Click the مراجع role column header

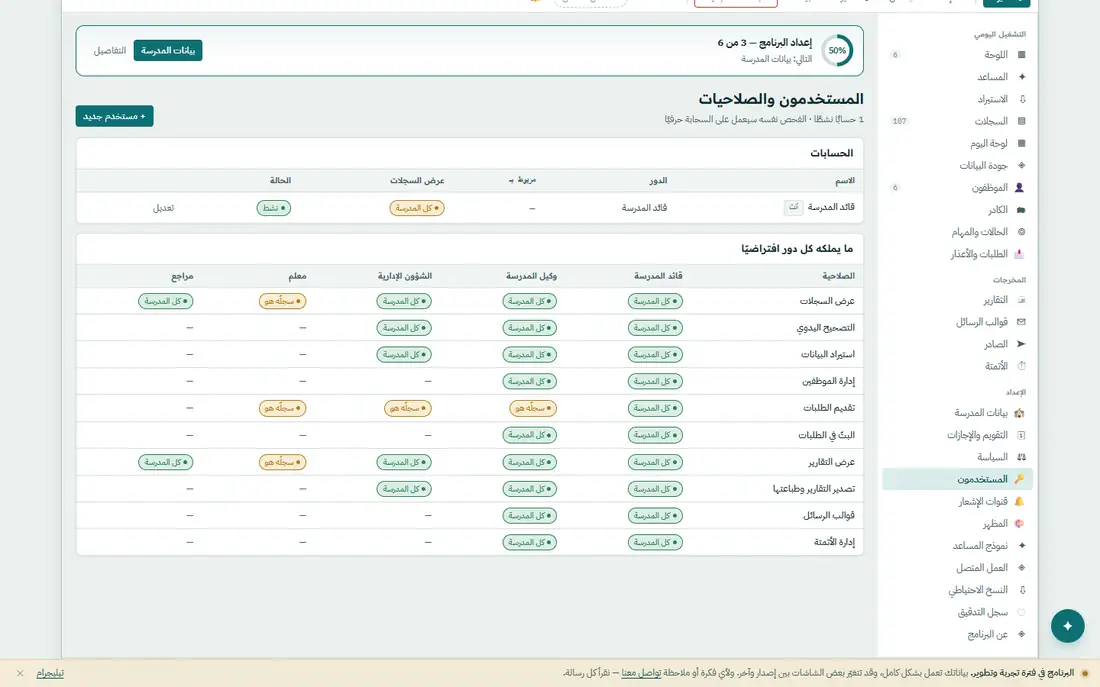click(x=182, y=276)
